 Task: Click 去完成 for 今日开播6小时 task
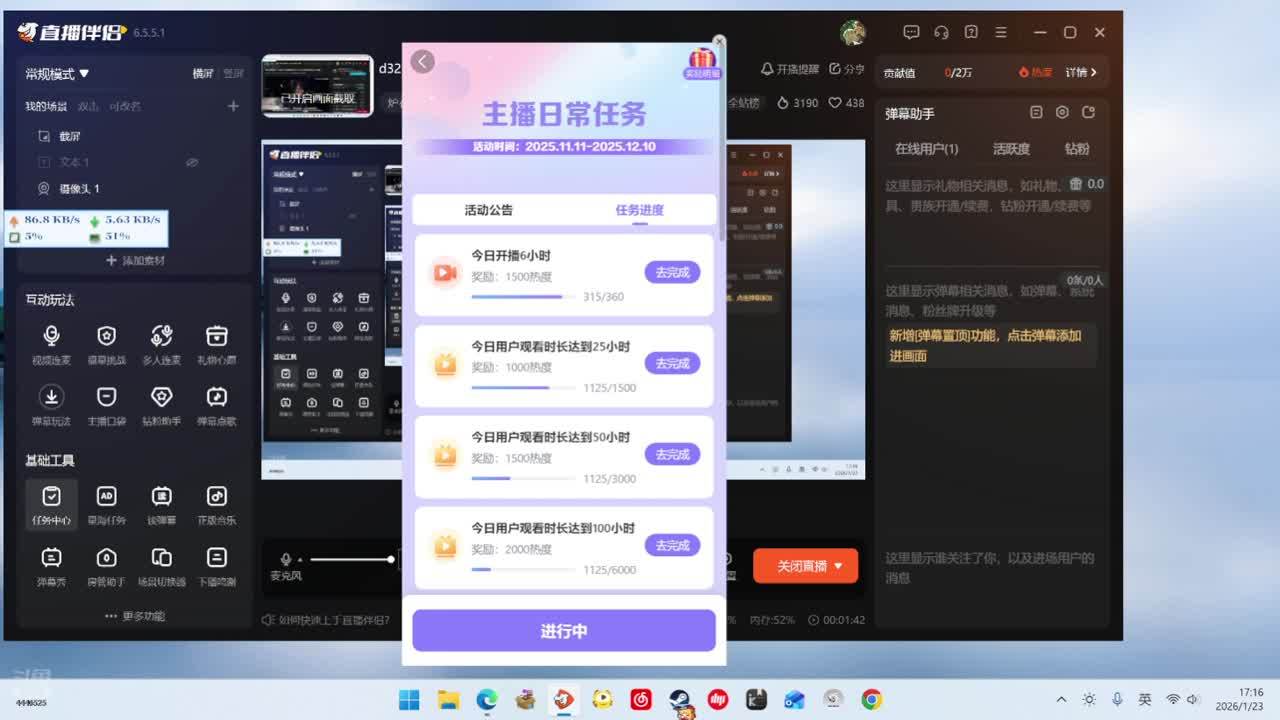click(672, 272)
